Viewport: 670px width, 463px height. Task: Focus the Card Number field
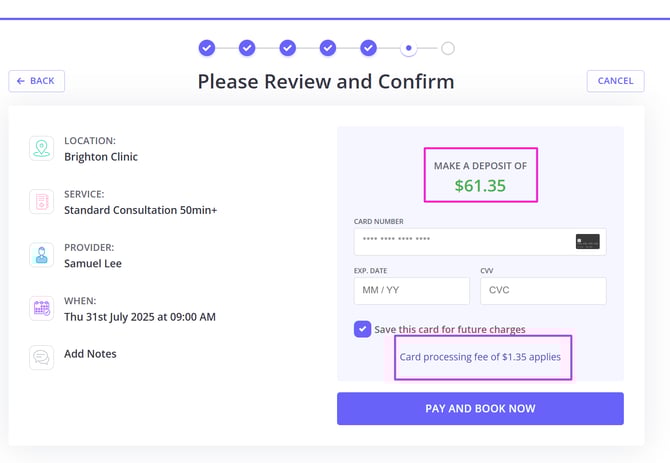pos(460,242)
